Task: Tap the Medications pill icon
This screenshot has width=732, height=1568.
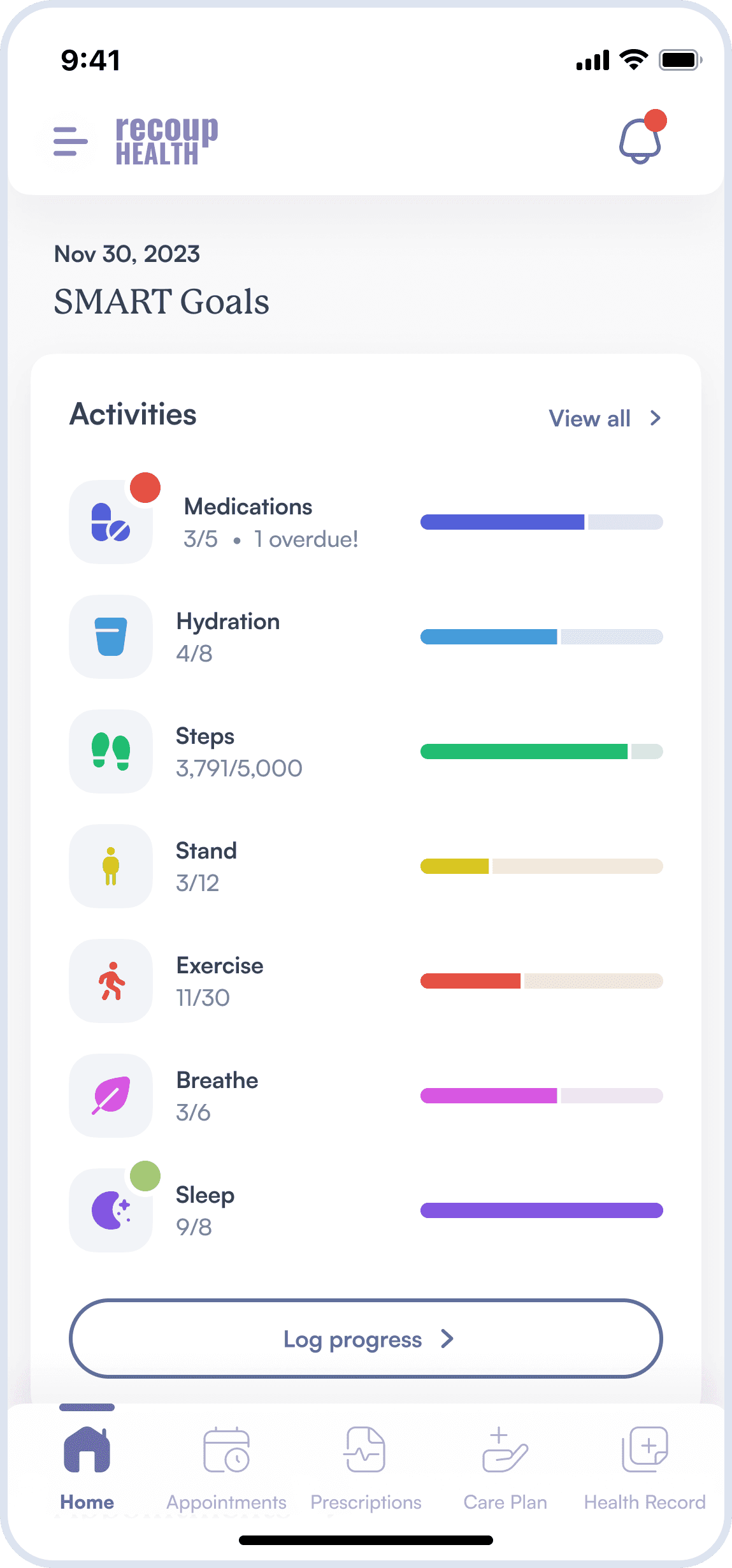Action: coord(111,522)
